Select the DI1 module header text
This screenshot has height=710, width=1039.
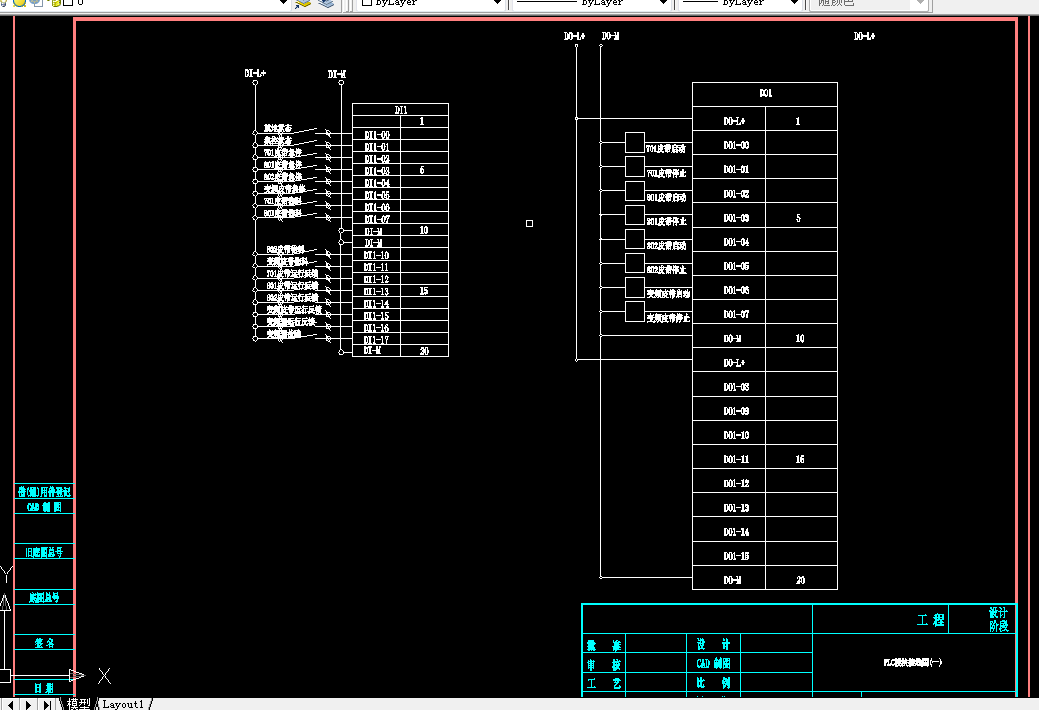tap(401, 110)
